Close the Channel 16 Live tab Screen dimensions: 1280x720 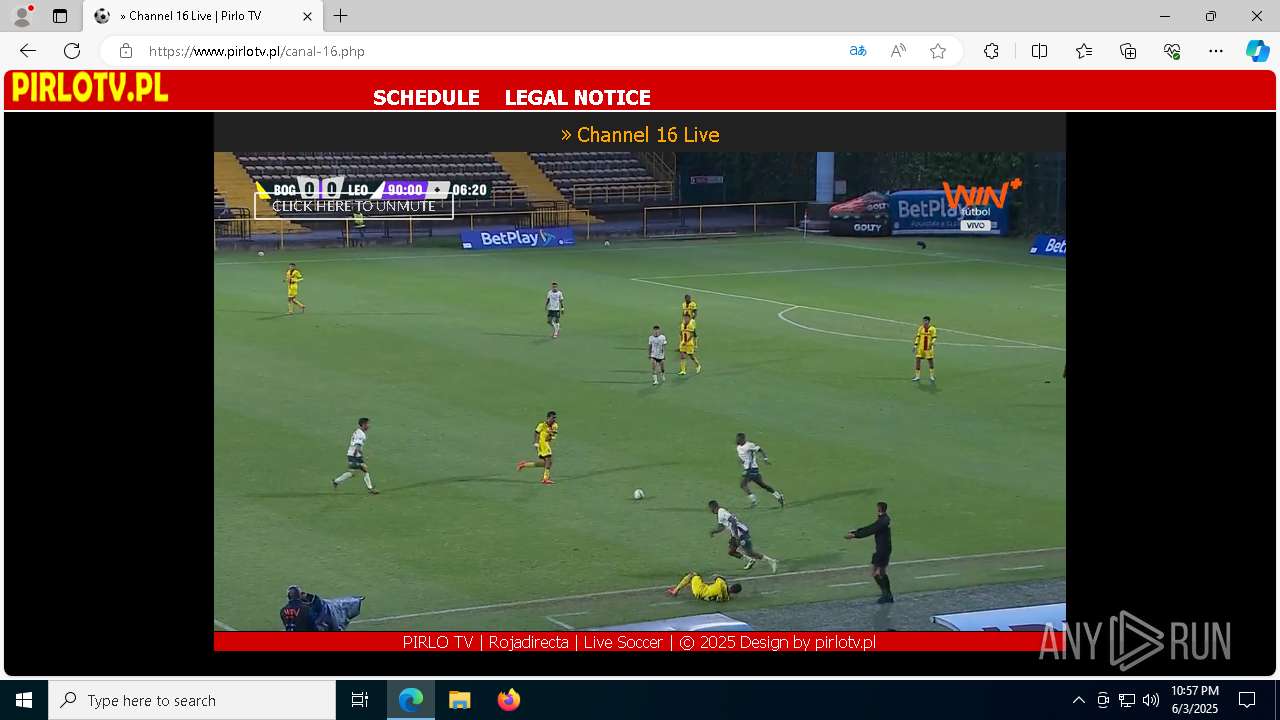click(307, 16)
